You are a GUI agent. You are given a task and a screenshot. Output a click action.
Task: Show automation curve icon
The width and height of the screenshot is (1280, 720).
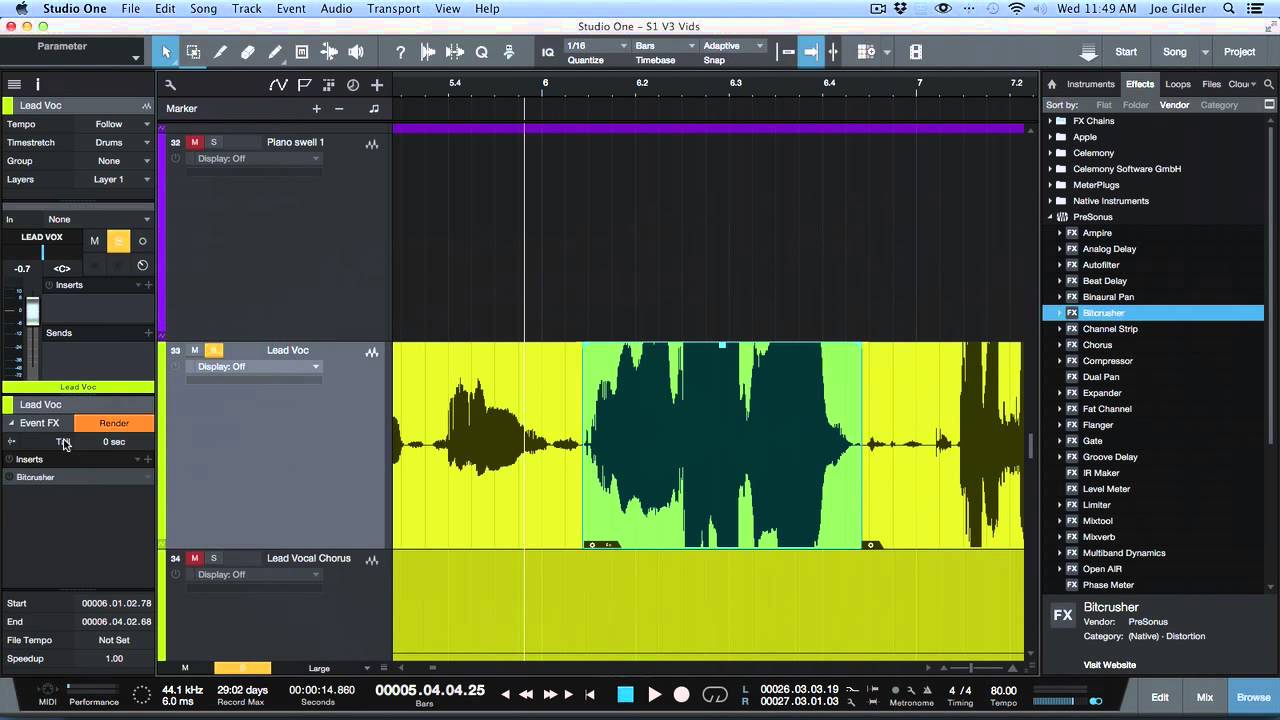pos(279,85)
